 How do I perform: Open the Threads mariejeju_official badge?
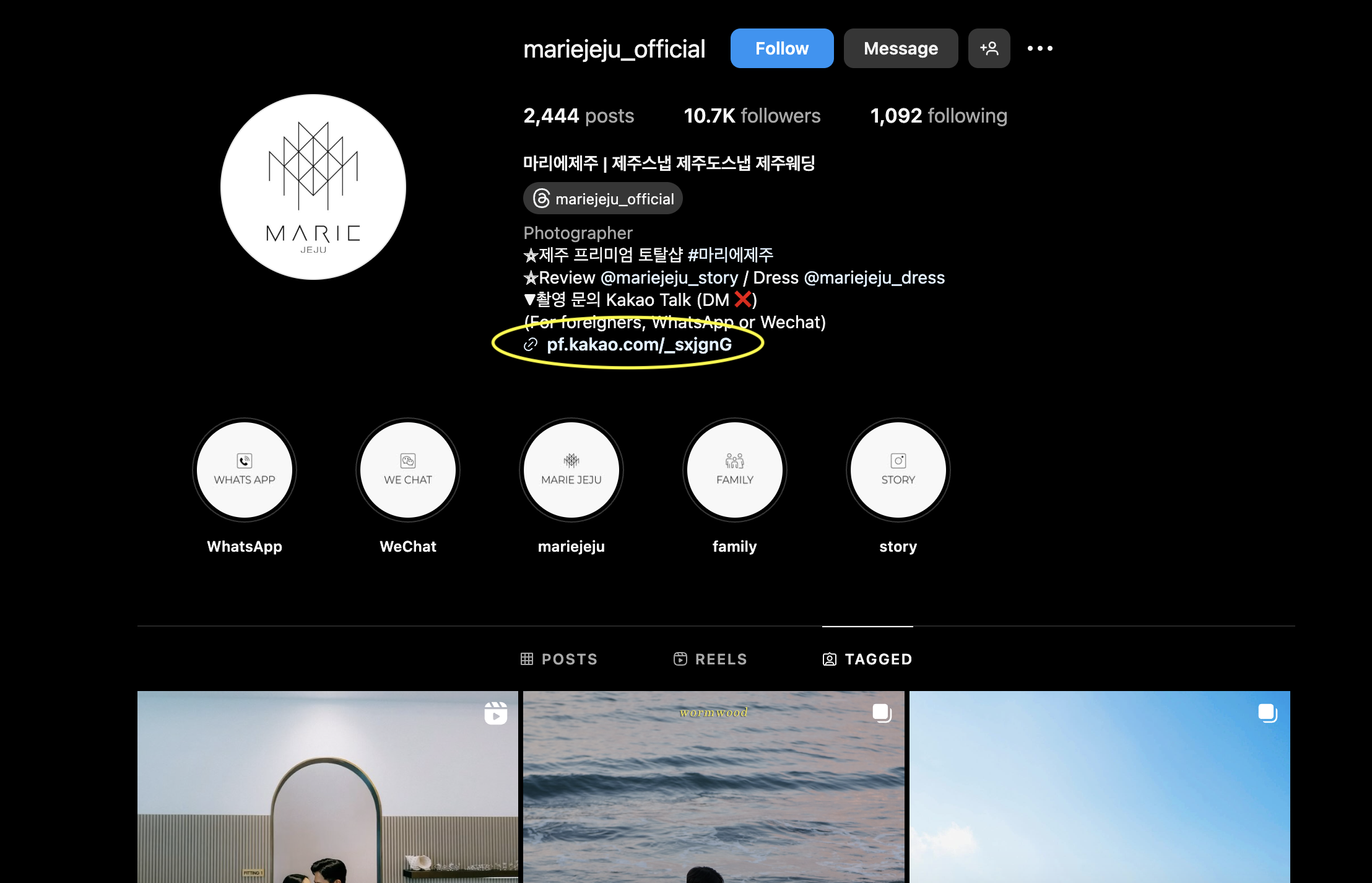603,199
